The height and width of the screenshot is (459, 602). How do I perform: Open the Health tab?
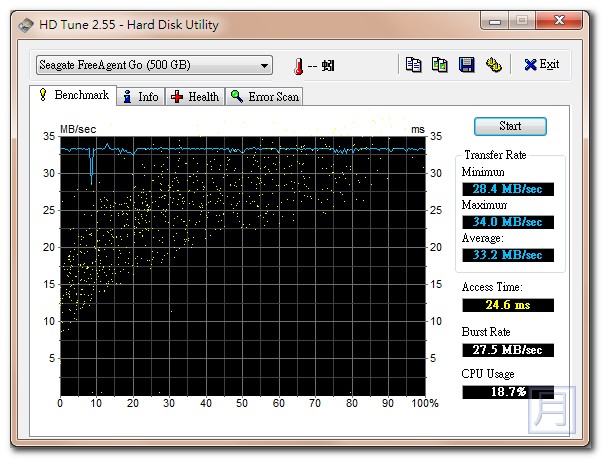(195, 97)
